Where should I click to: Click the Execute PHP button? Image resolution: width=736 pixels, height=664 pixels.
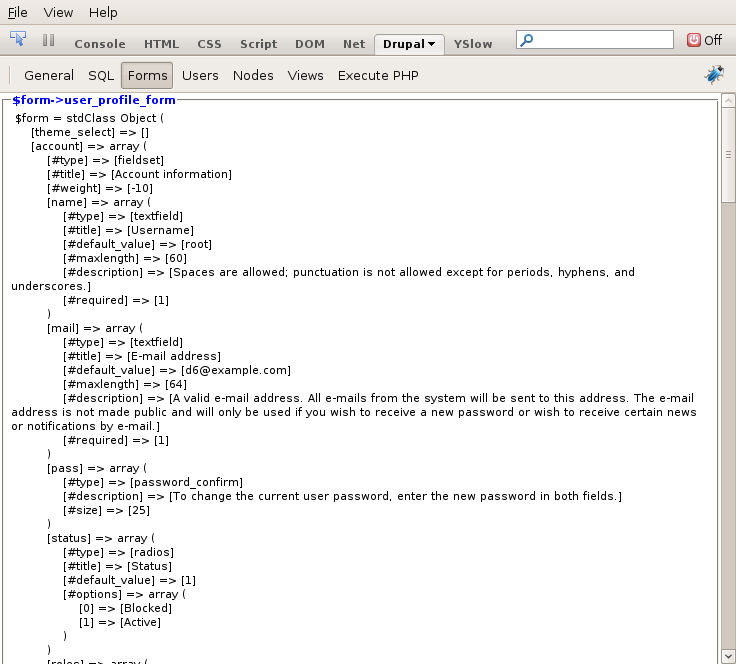[x=378, y=75]
